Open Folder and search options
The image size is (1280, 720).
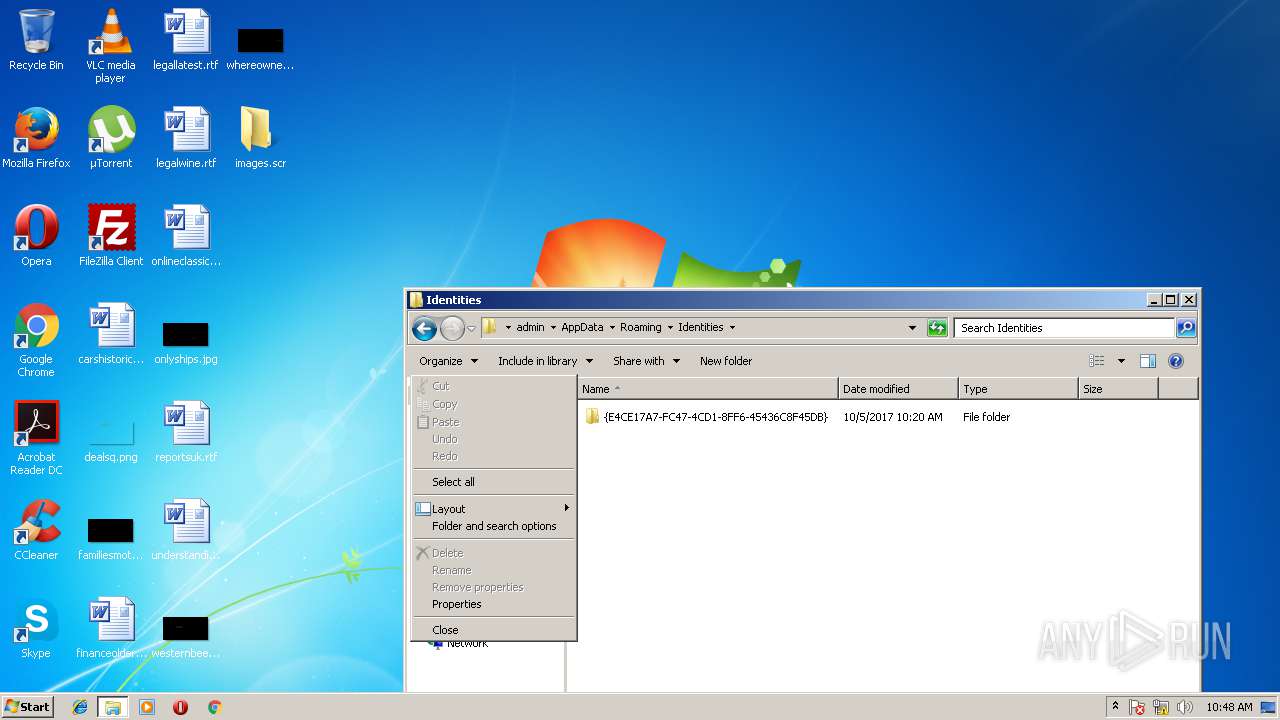(x=494, y=526)
